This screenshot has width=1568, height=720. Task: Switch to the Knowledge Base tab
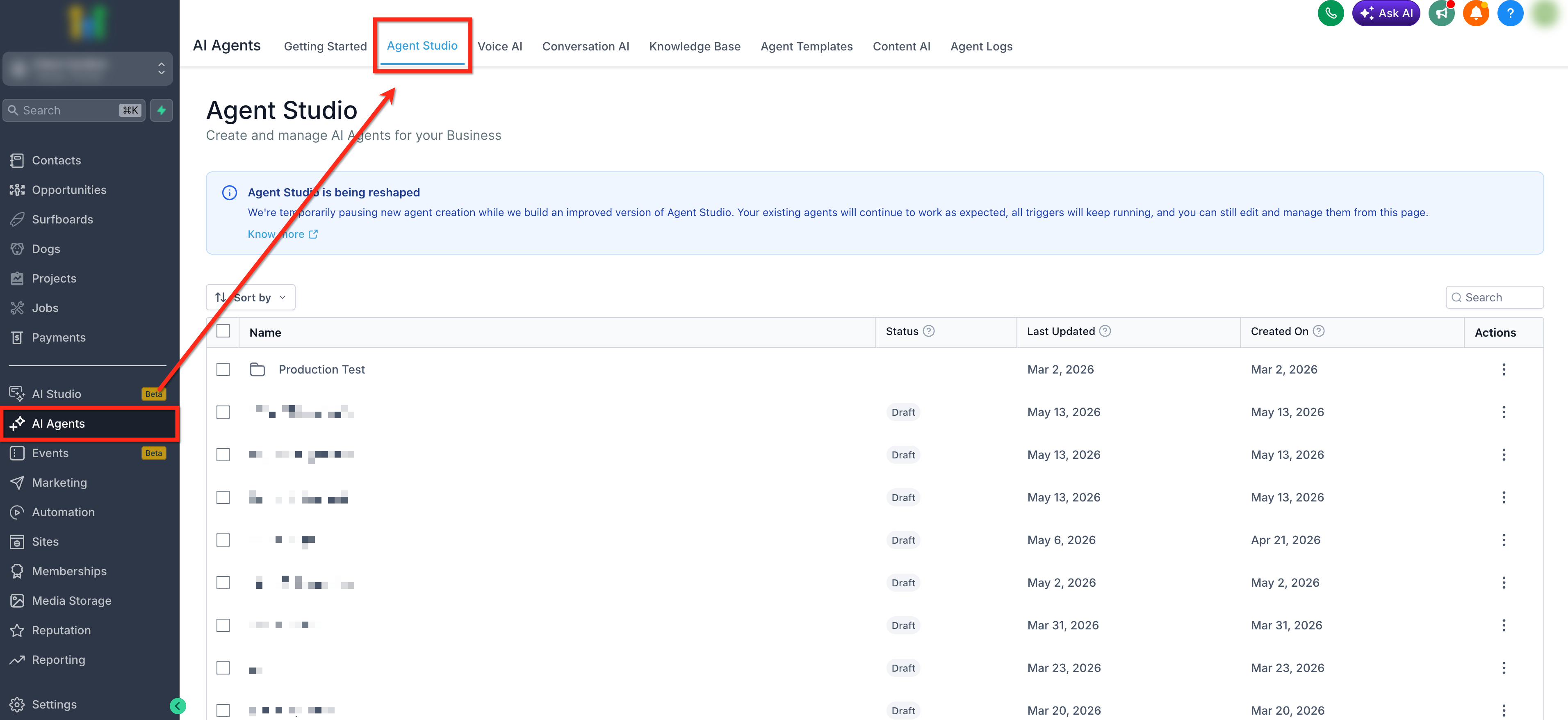[x=695, y=47]
